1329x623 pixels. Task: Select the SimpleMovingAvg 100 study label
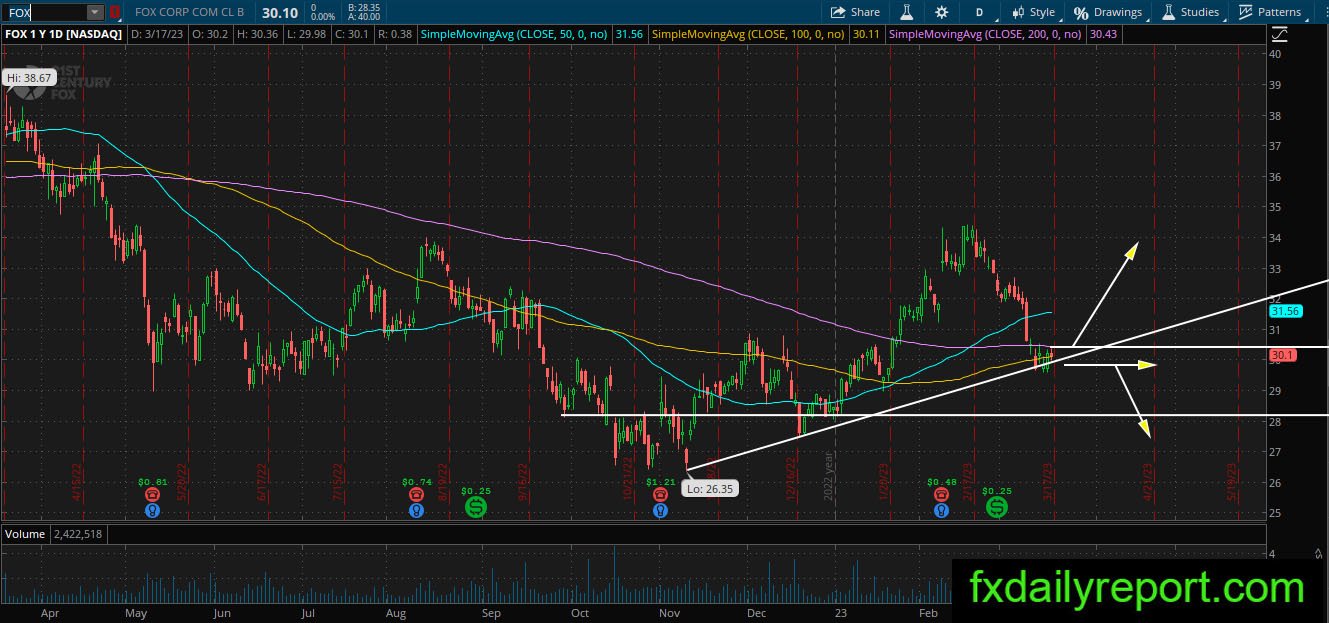pyautogui.click(x=748, y=34)
